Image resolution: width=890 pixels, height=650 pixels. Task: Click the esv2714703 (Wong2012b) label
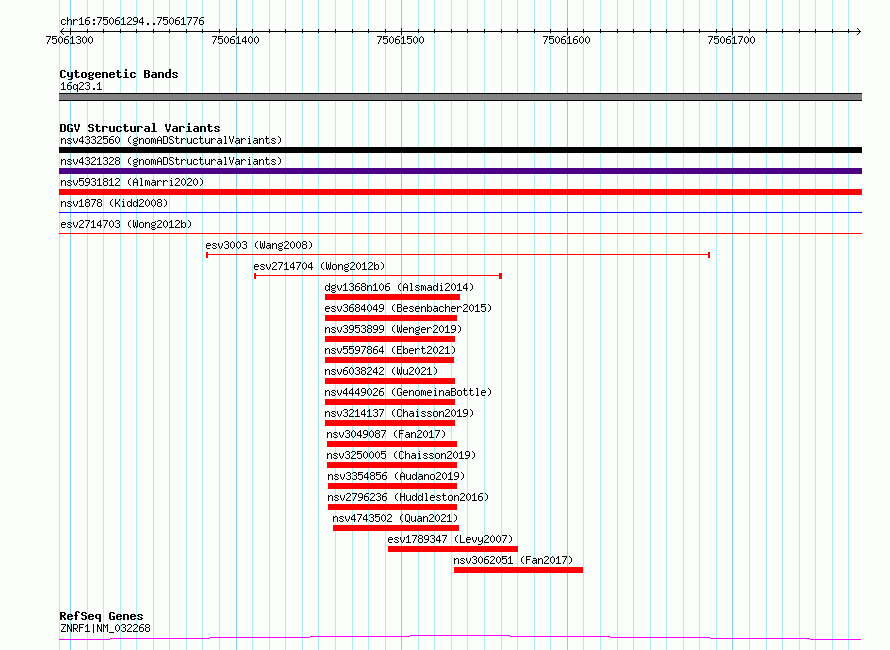tap(126, 224)
